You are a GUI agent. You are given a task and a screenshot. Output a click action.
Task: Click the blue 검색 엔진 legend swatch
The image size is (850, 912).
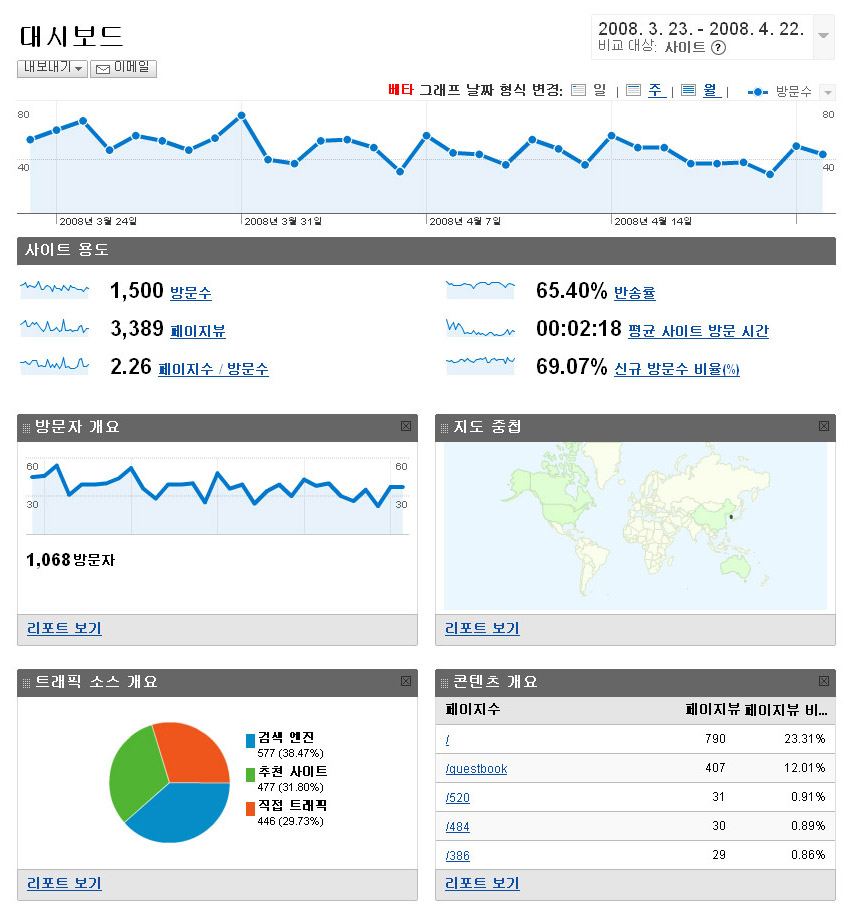pos(250,740)
